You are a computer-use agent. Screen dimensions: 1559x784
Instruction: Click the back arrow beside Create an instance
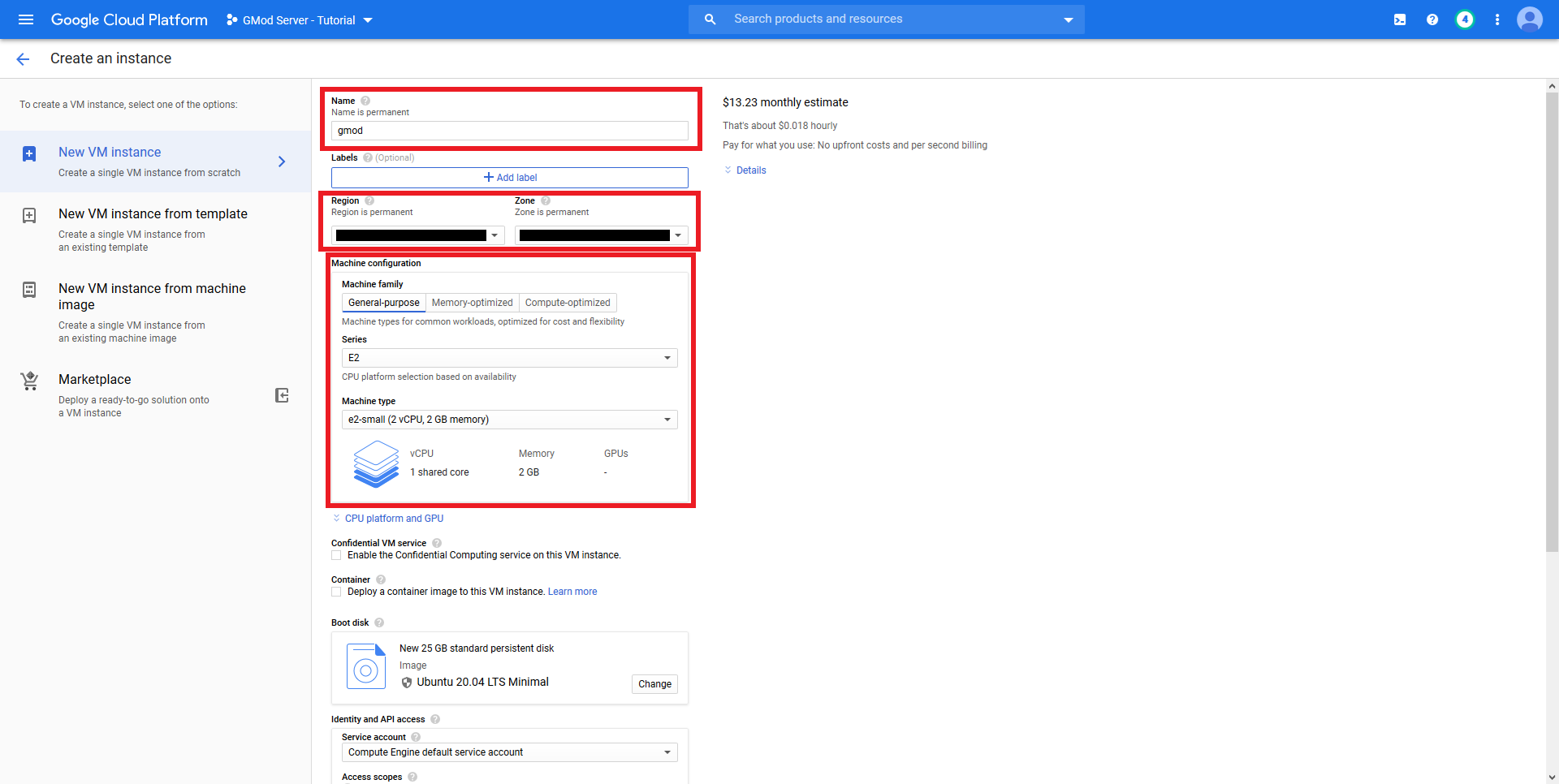pyautogui.click(x=23, y=58)
